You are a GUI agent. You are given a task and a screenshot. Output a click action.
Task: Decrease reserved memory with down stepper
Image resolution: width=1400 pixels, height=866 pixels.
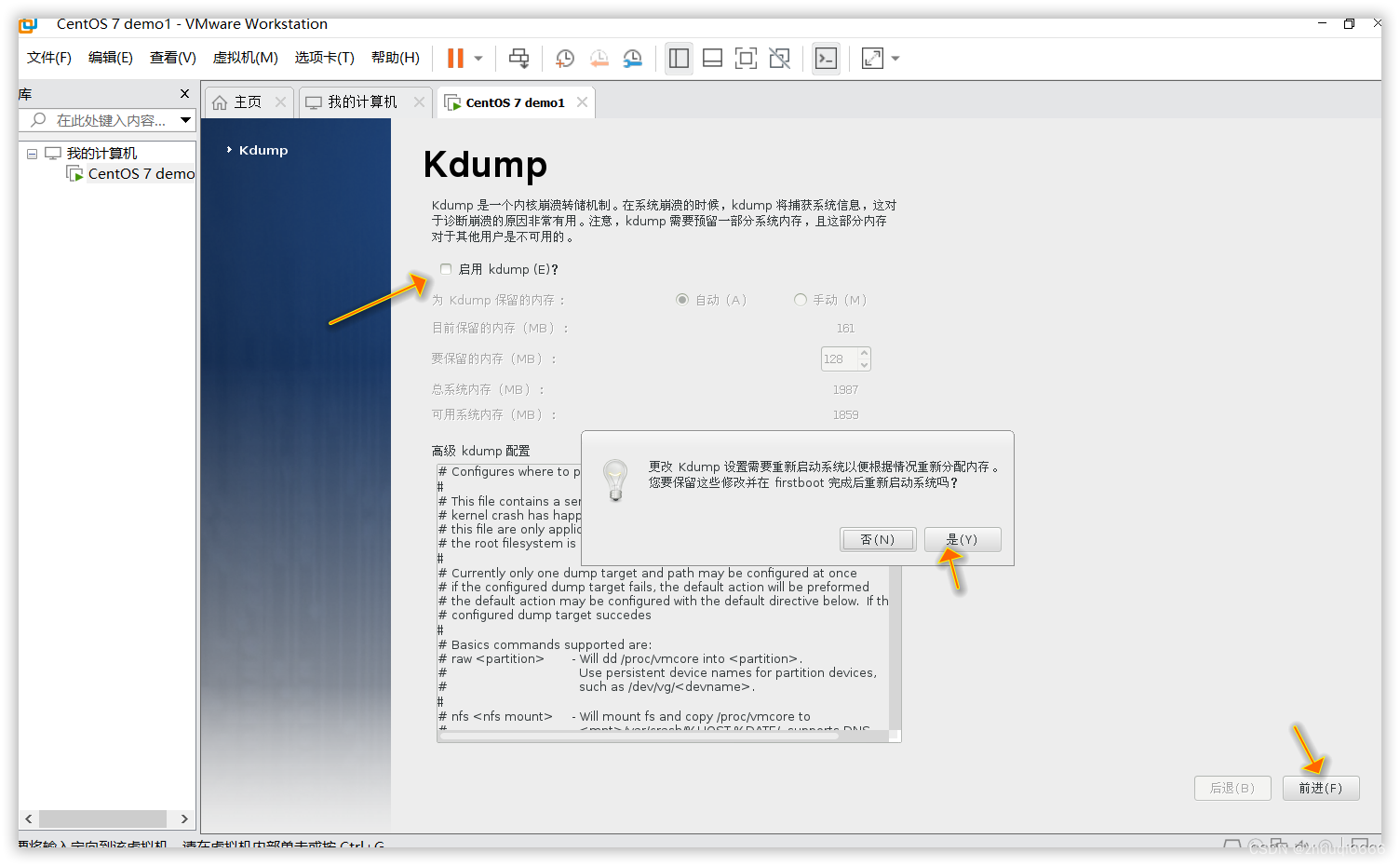865,365
